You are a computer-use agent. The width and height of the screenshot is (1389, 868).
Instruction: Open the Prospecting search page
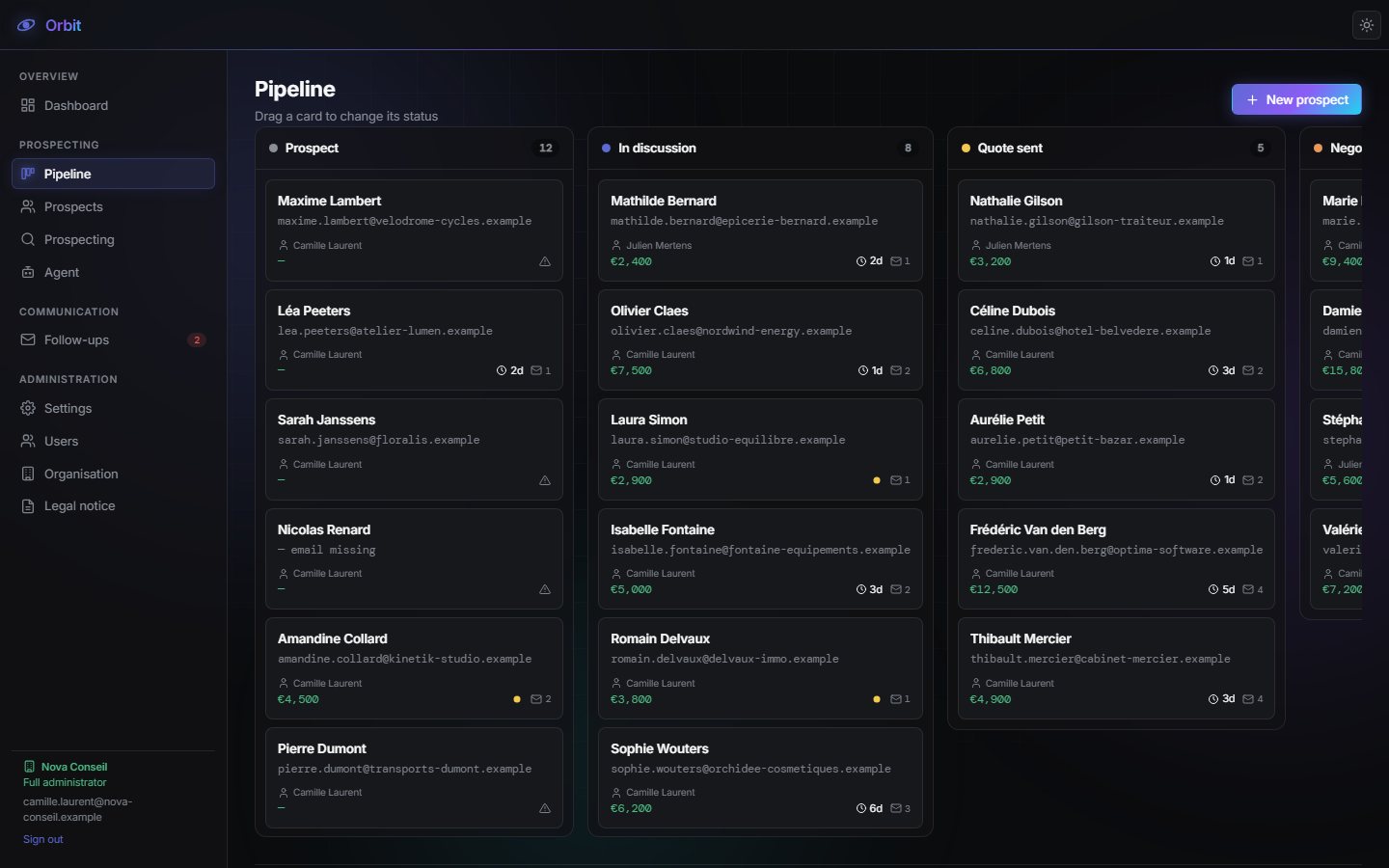pyautogui.click(x=113, y=239)
